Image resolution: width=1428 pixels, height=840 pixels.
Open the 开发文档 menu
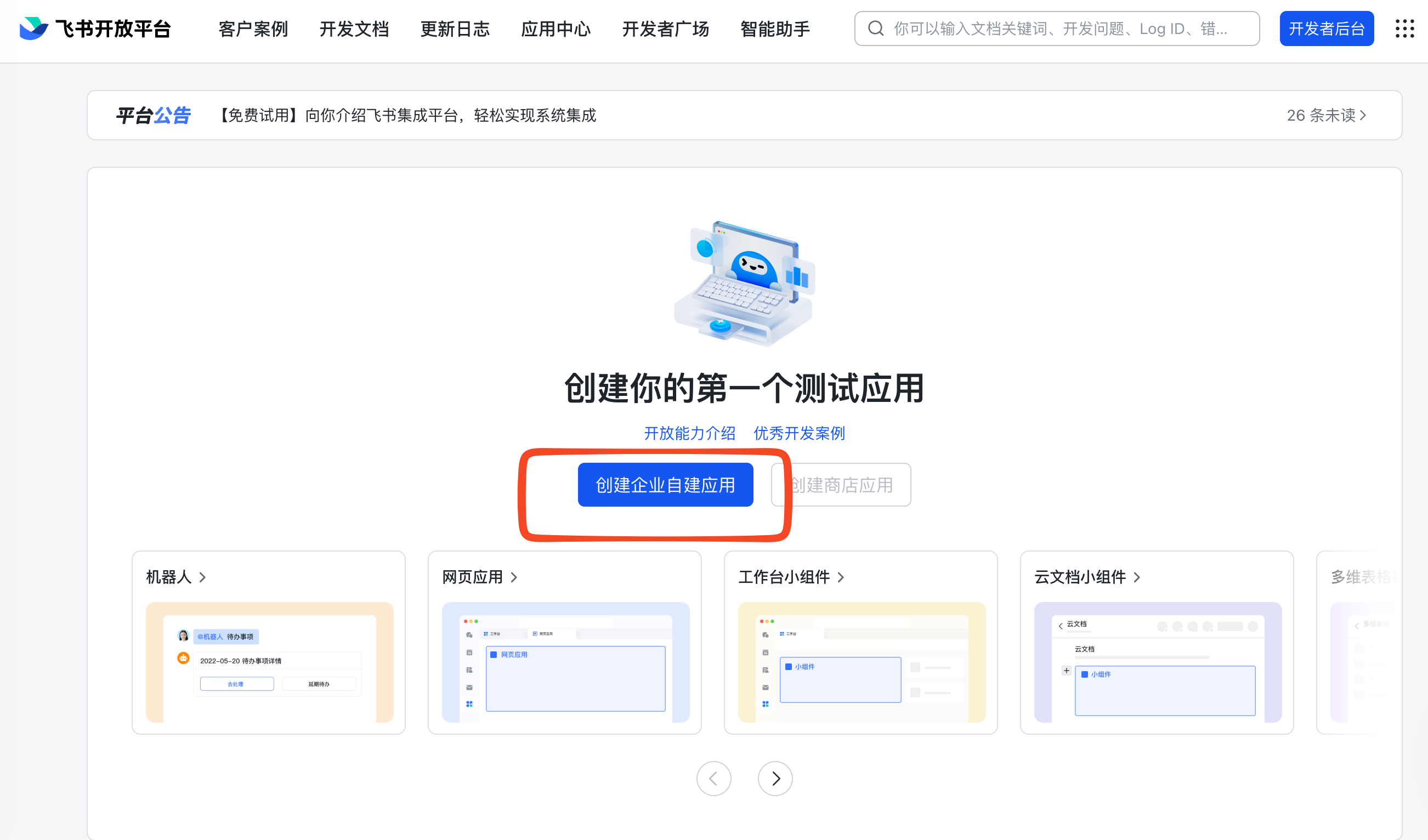(x=354, y=29)
